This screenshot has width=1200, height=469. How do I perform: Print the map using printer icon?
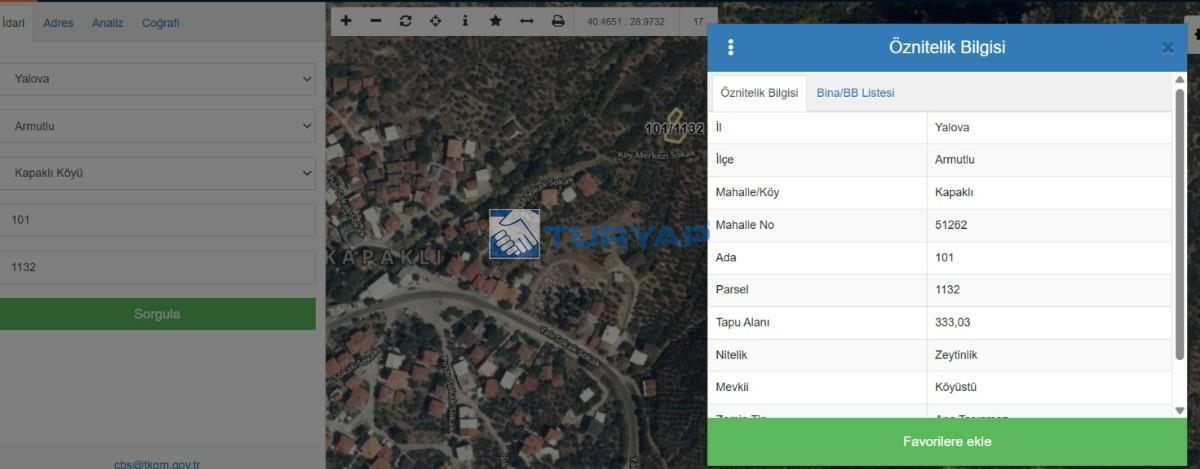click(x=558, y=21)
